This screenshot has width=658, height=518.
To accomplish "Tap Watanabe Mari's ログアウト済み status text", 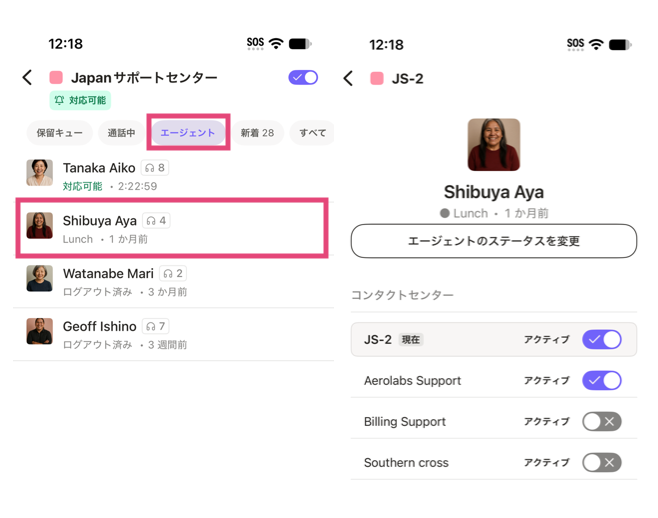I will pos(97,292).
